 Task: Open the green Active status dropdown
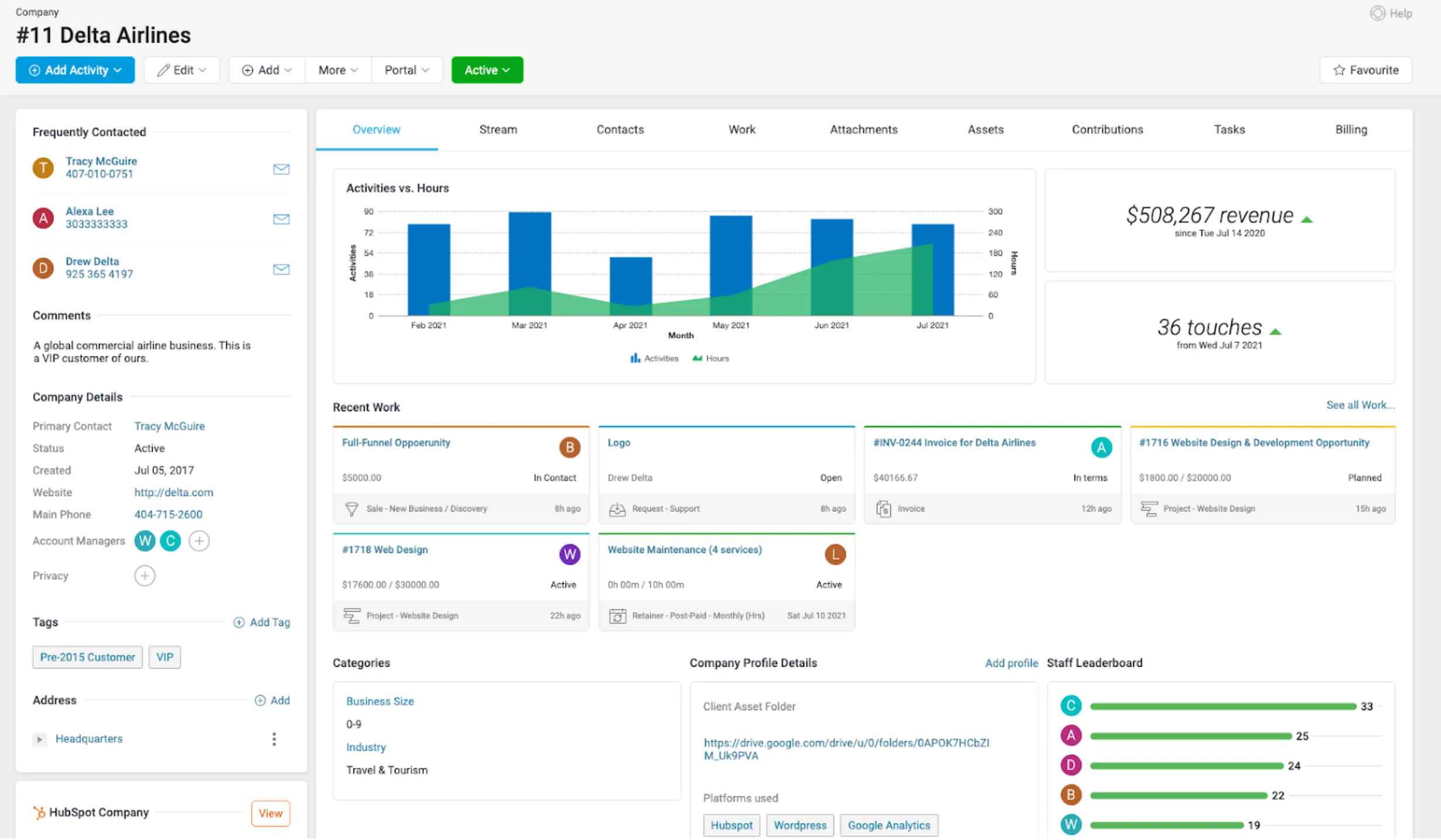click(487, 70)
